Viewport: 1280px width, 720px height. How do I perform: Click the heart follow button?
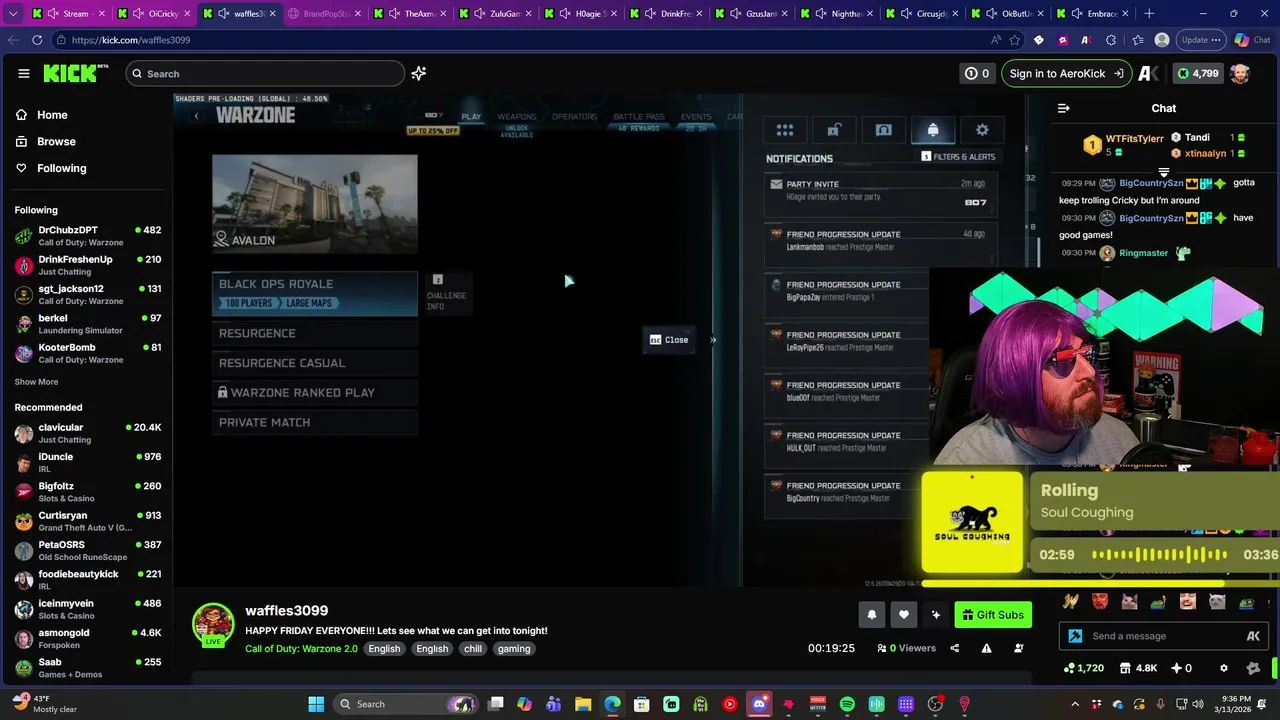coord(904,615)
